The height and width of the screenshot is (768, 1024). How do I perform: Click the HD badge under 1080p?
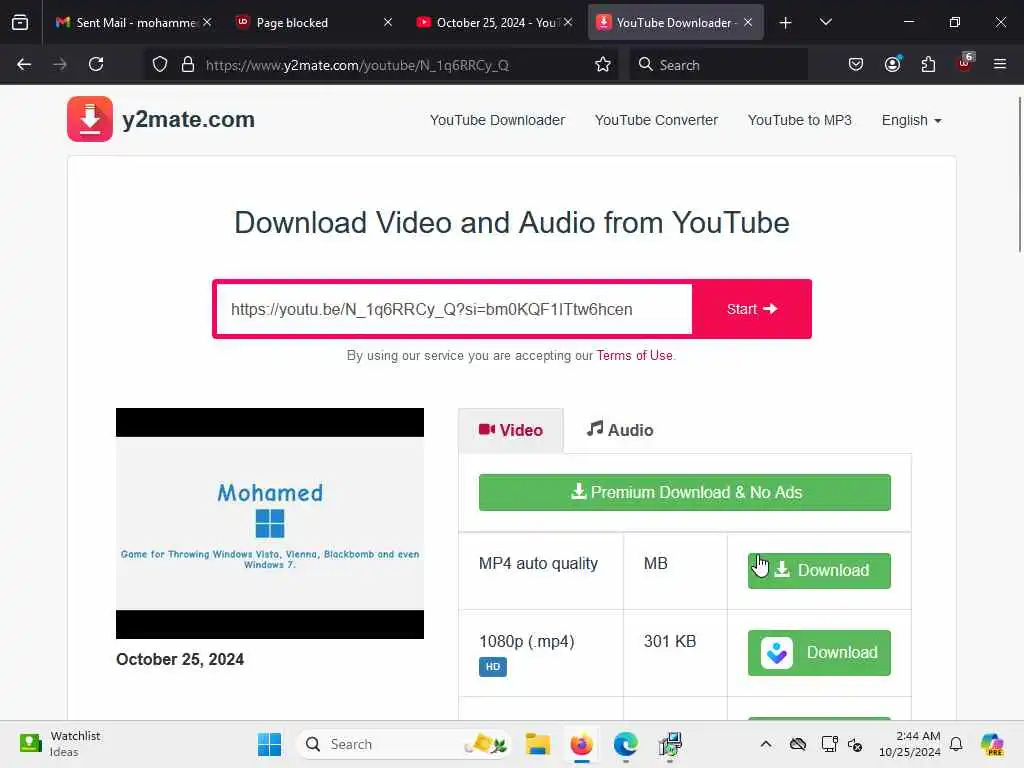coord(492,667)
